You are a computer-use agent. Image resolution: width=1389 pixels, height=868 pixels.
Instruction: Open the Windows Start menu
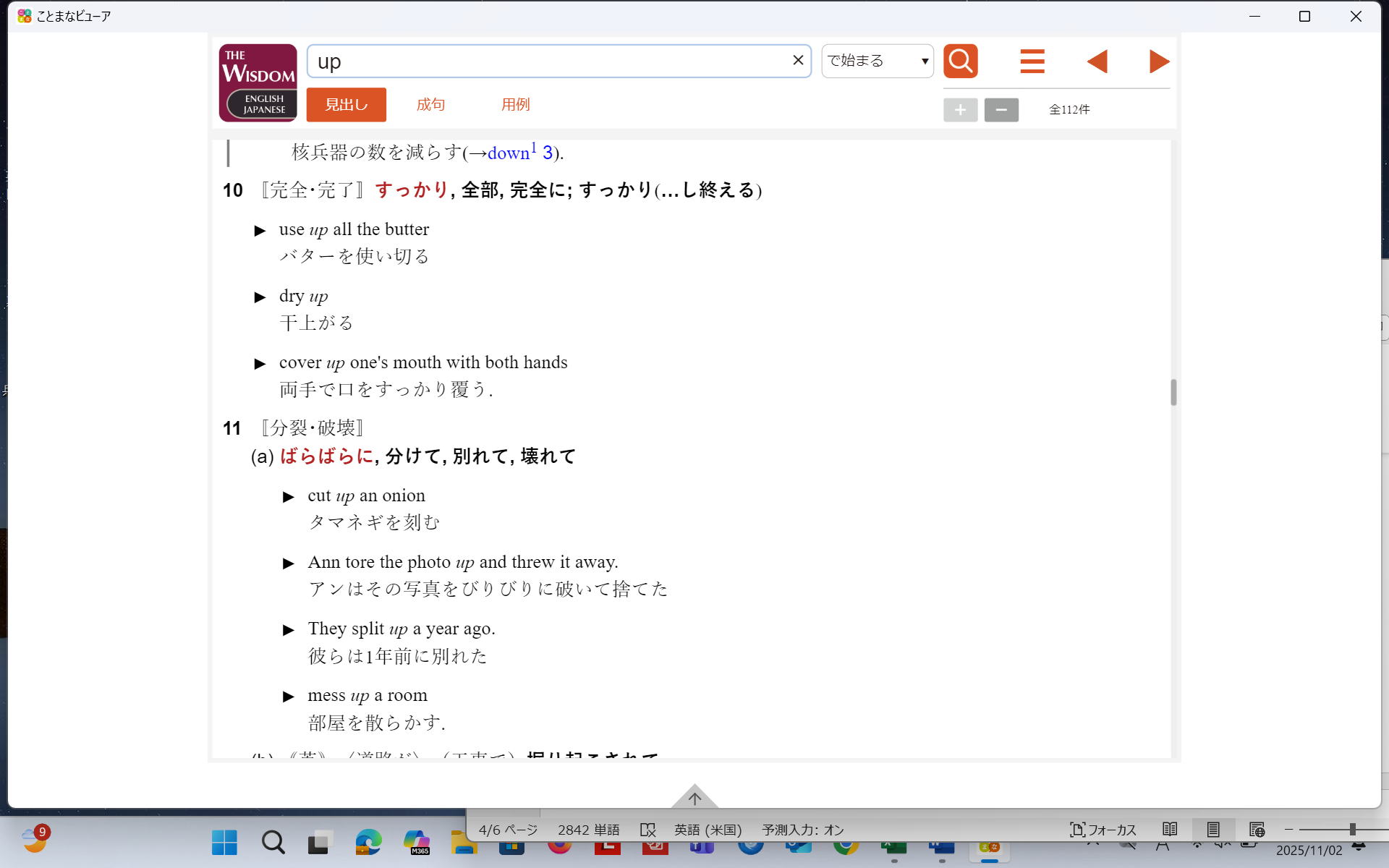224,843
